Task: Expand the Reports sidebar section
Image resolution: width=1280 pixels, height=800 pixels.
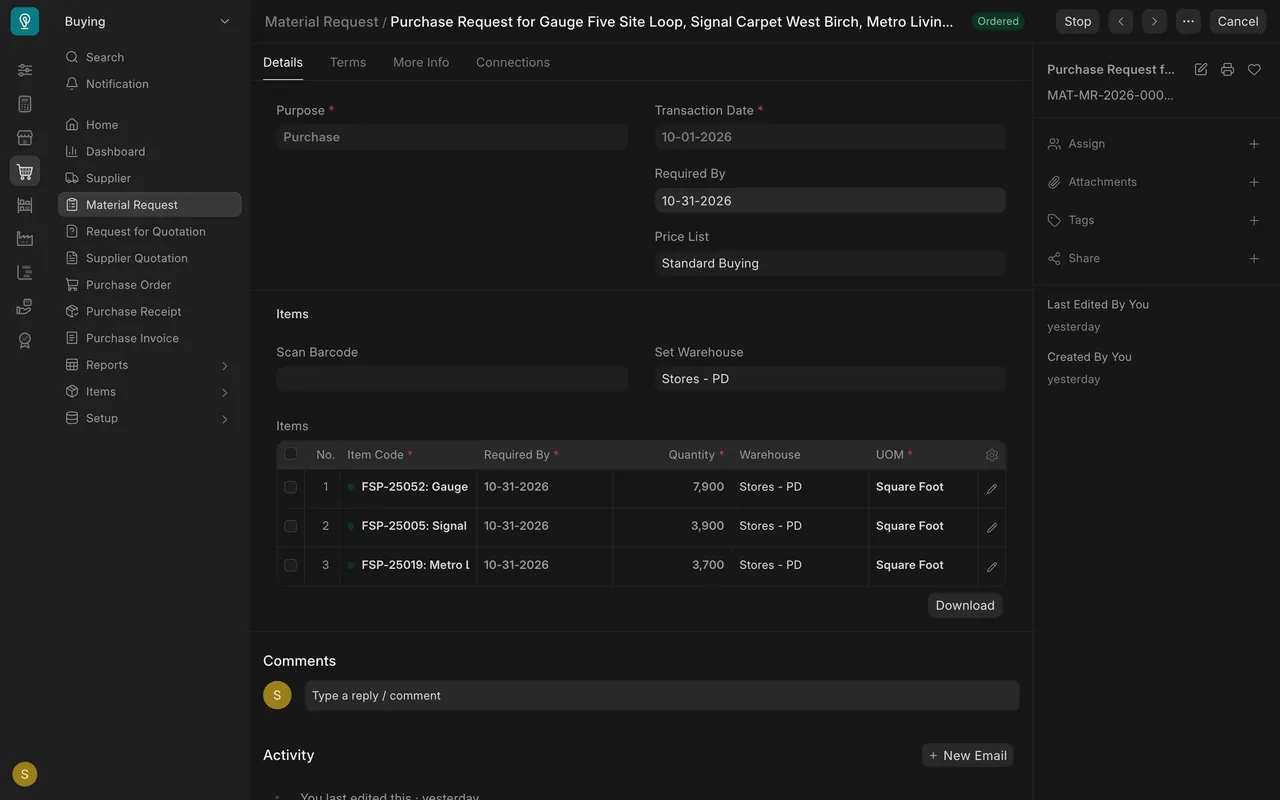Action: tap(150, 365)
